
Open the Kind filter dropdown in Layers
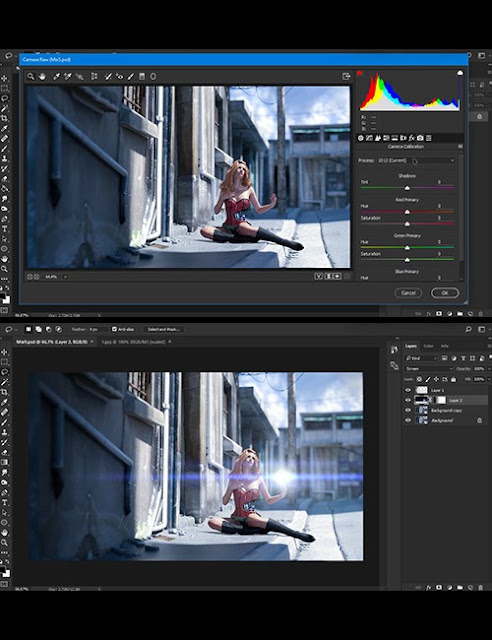pyautogui.click(x=421, y=358)
